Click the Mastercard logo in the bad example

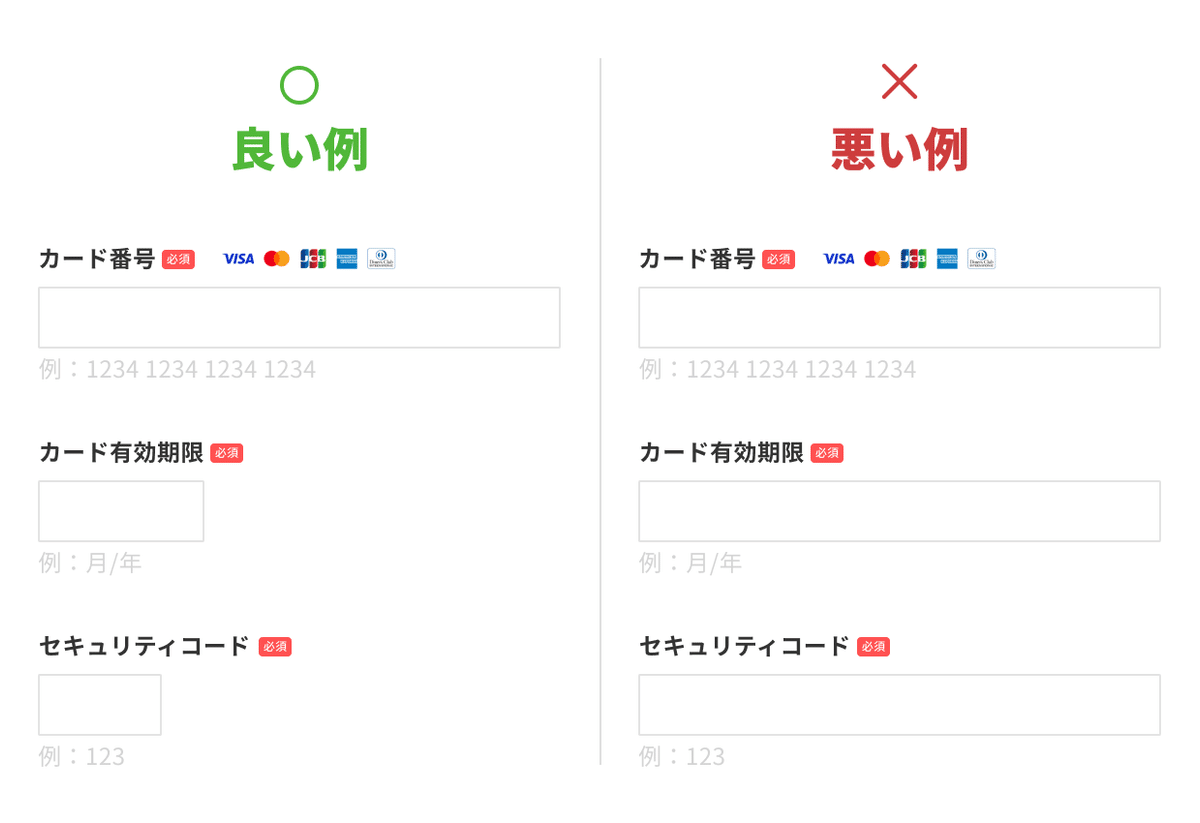click(x=877, y=259)
